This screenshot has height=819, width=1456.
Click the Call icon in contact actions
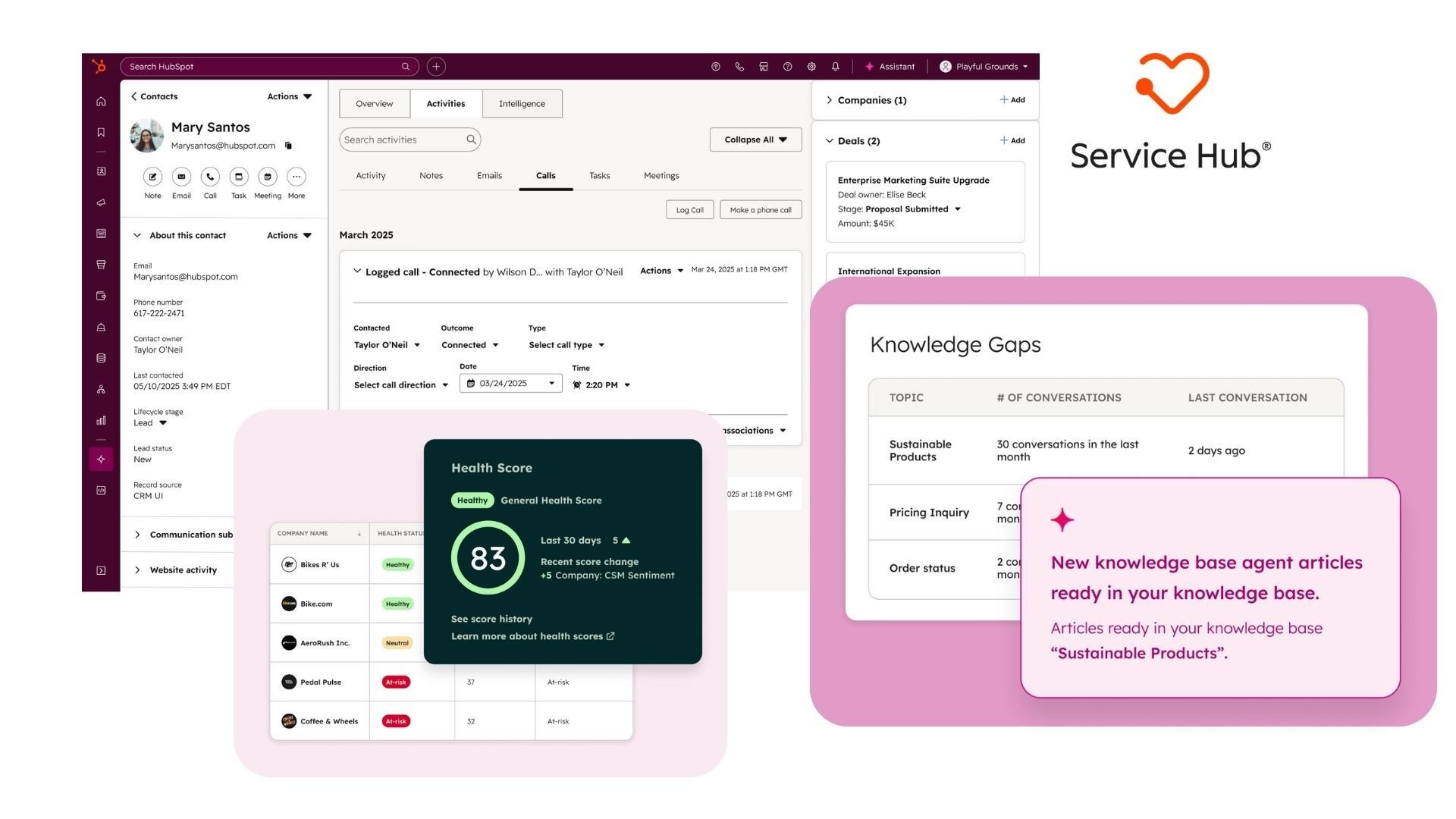[210, 177]
